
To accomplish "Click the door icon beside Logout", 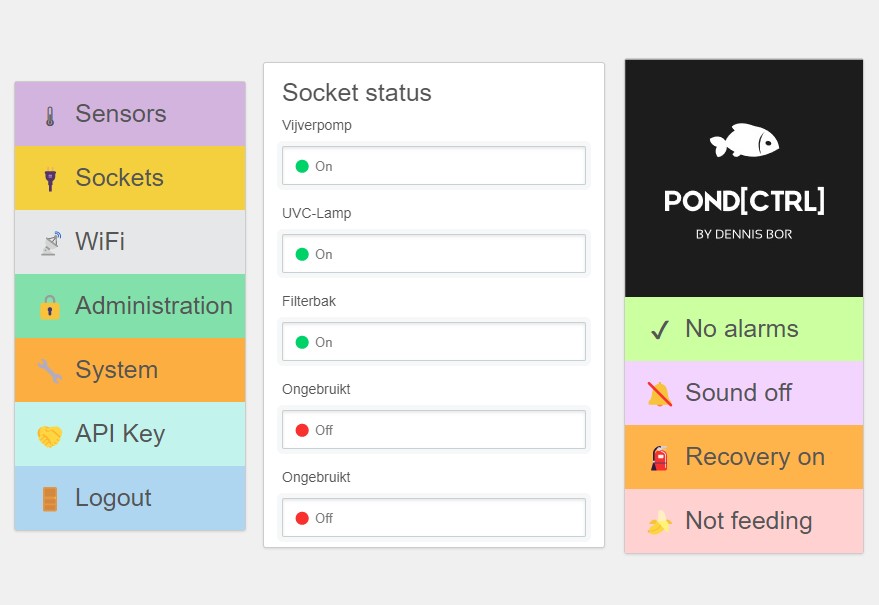I will pyautogui.click(x=50, y=499).
